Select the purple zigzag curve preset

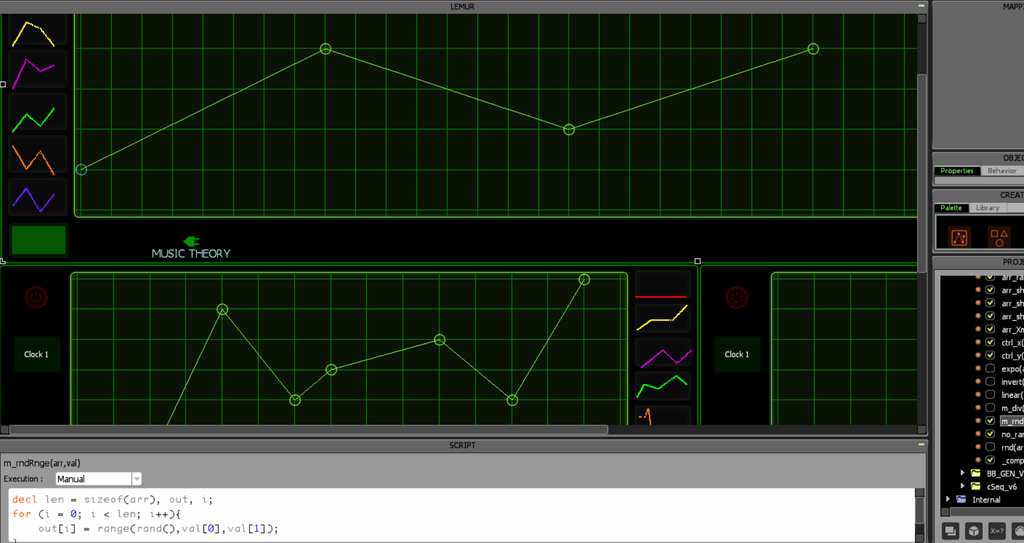point(38,197)
